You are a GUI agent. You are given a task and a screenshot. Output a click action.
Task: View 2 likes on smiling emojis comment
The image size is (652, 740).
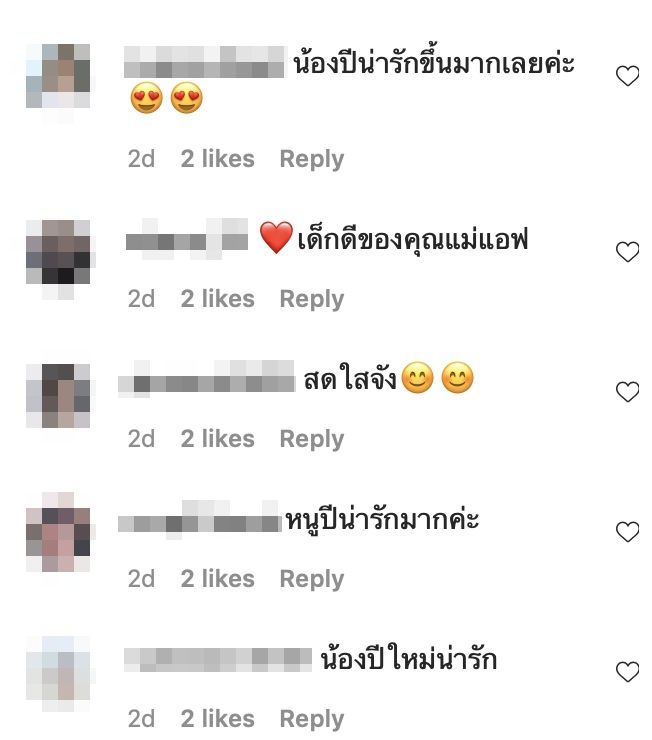click(217, 439)
